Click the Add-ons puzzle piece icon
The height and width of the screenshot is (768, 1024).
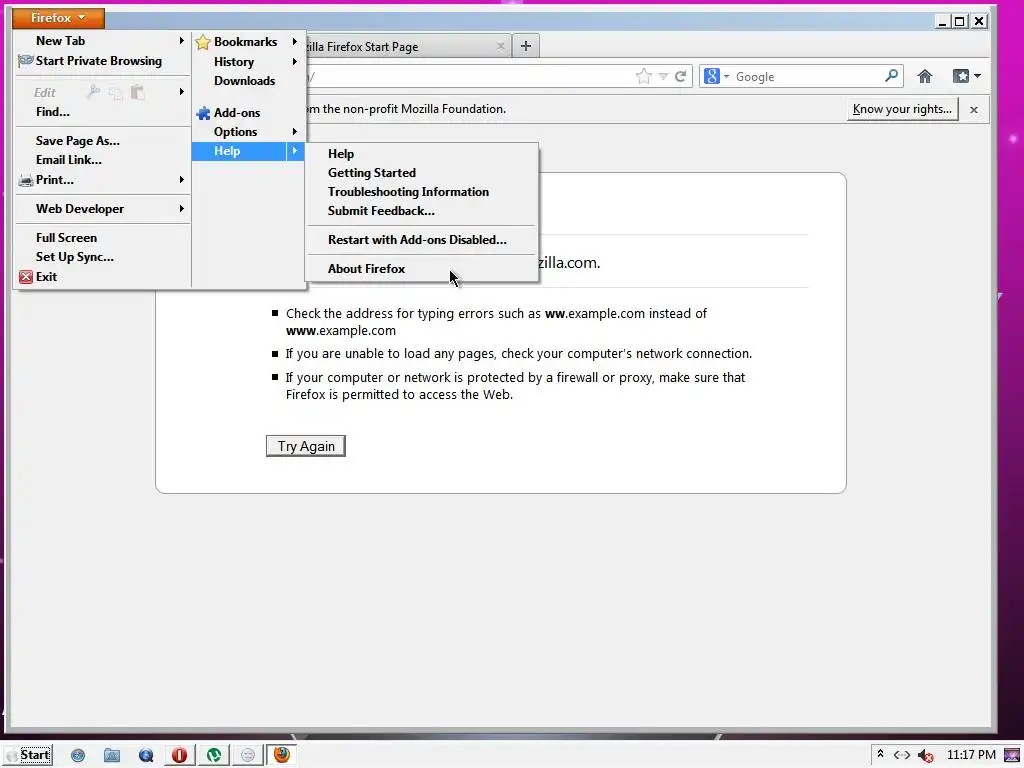pos(203,113)
